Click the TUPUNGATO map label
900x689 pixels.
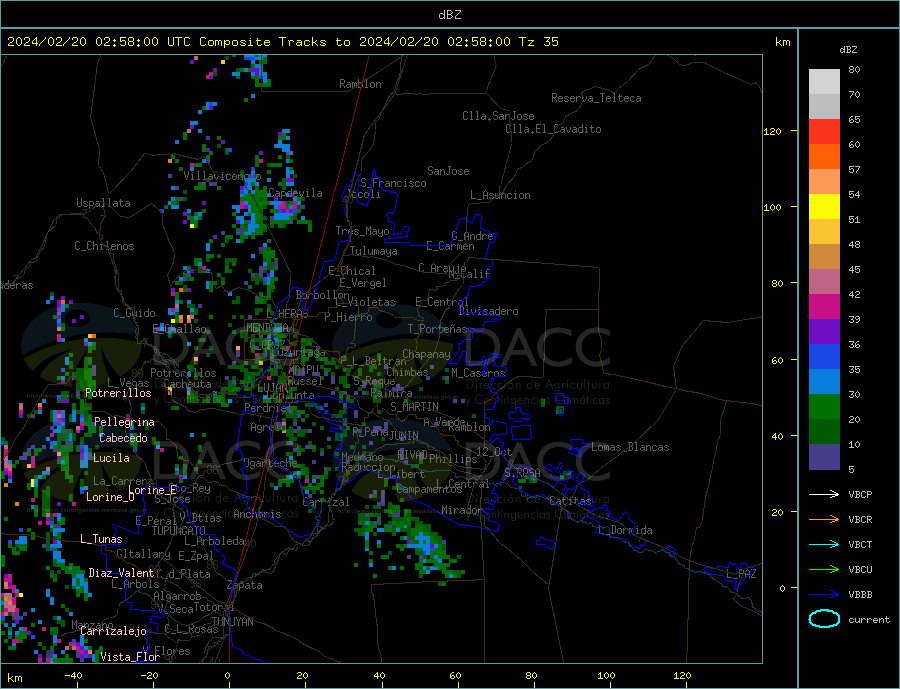point(178,531)
